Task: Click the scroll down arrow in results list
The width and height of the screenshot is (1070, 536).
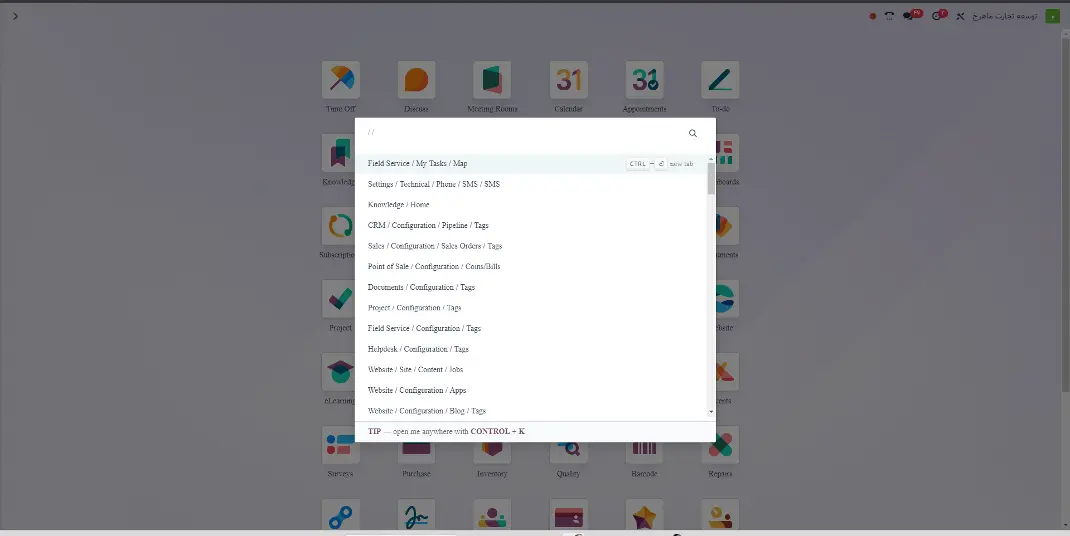Action: [x=711, y=411]
